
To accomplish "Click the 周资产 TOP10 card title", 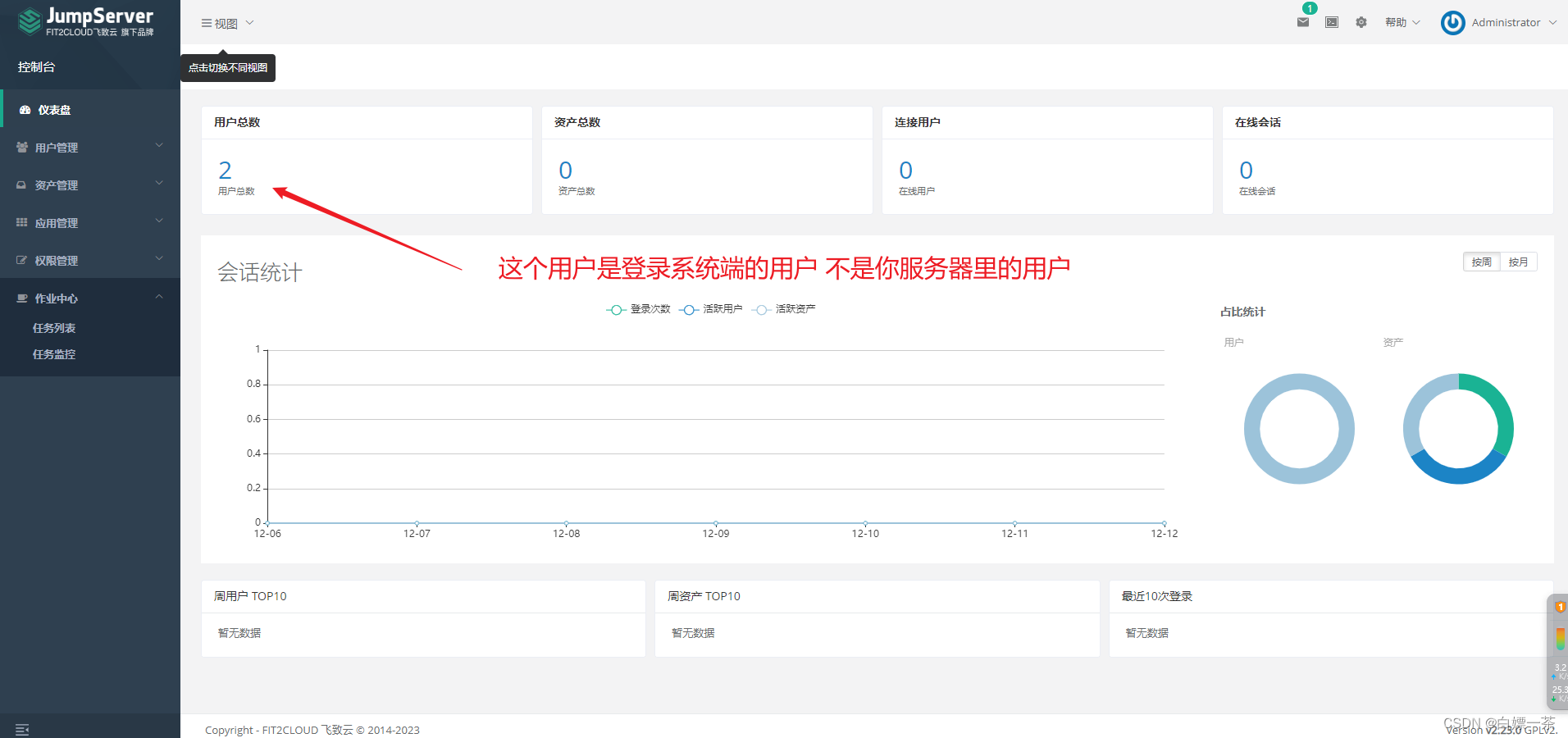I will pos(704,596).
